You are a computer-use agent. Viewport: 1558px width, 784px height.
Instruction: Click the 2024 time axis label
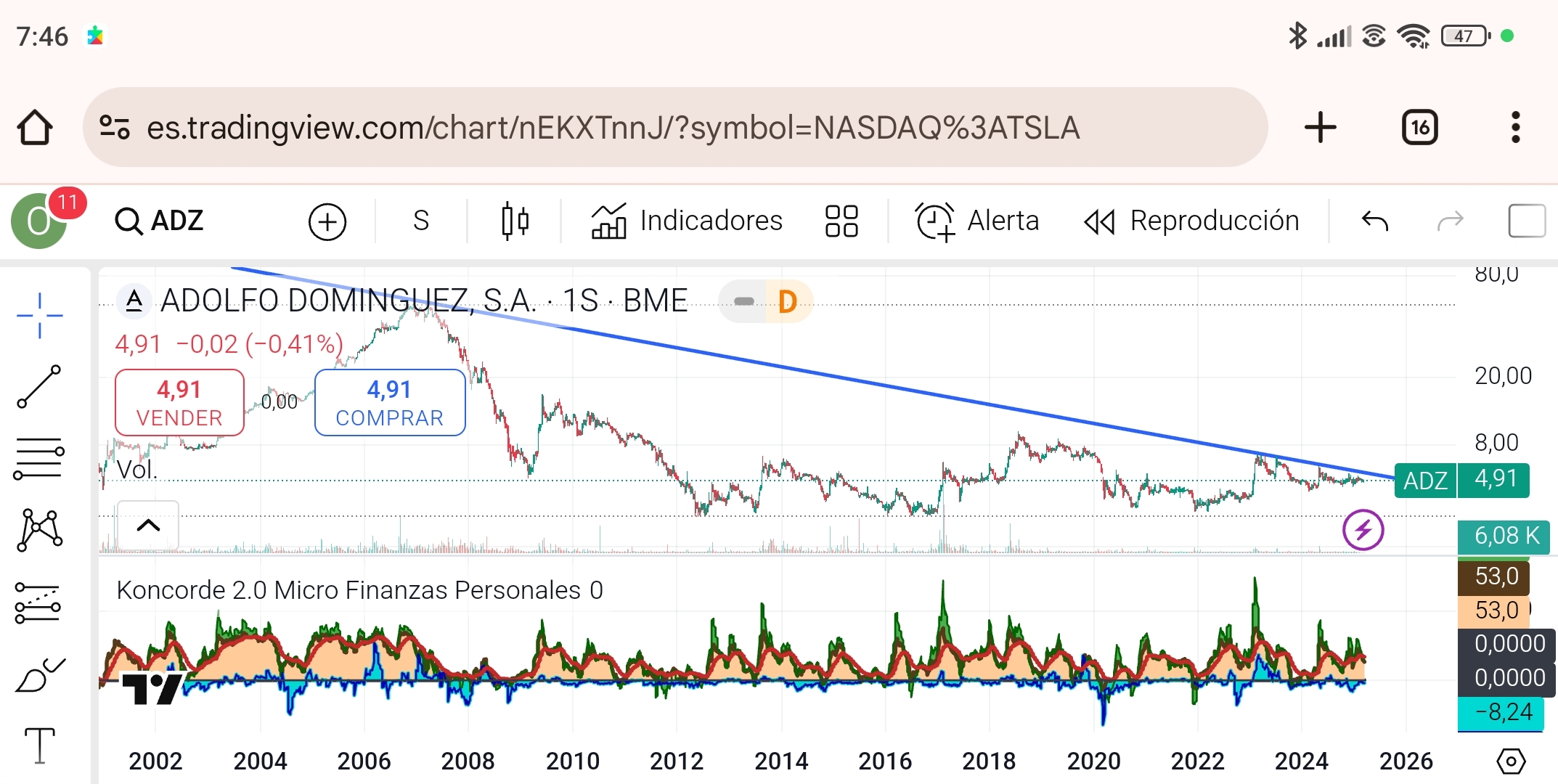pos(1301,761)
